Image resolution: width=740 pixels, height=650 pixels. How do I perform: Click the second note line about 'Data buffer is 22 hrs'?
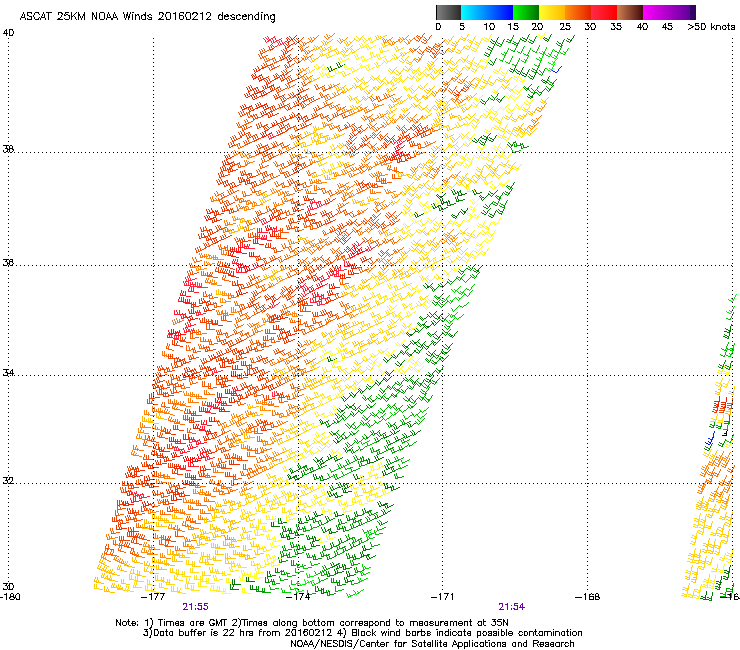coord(362,633)
